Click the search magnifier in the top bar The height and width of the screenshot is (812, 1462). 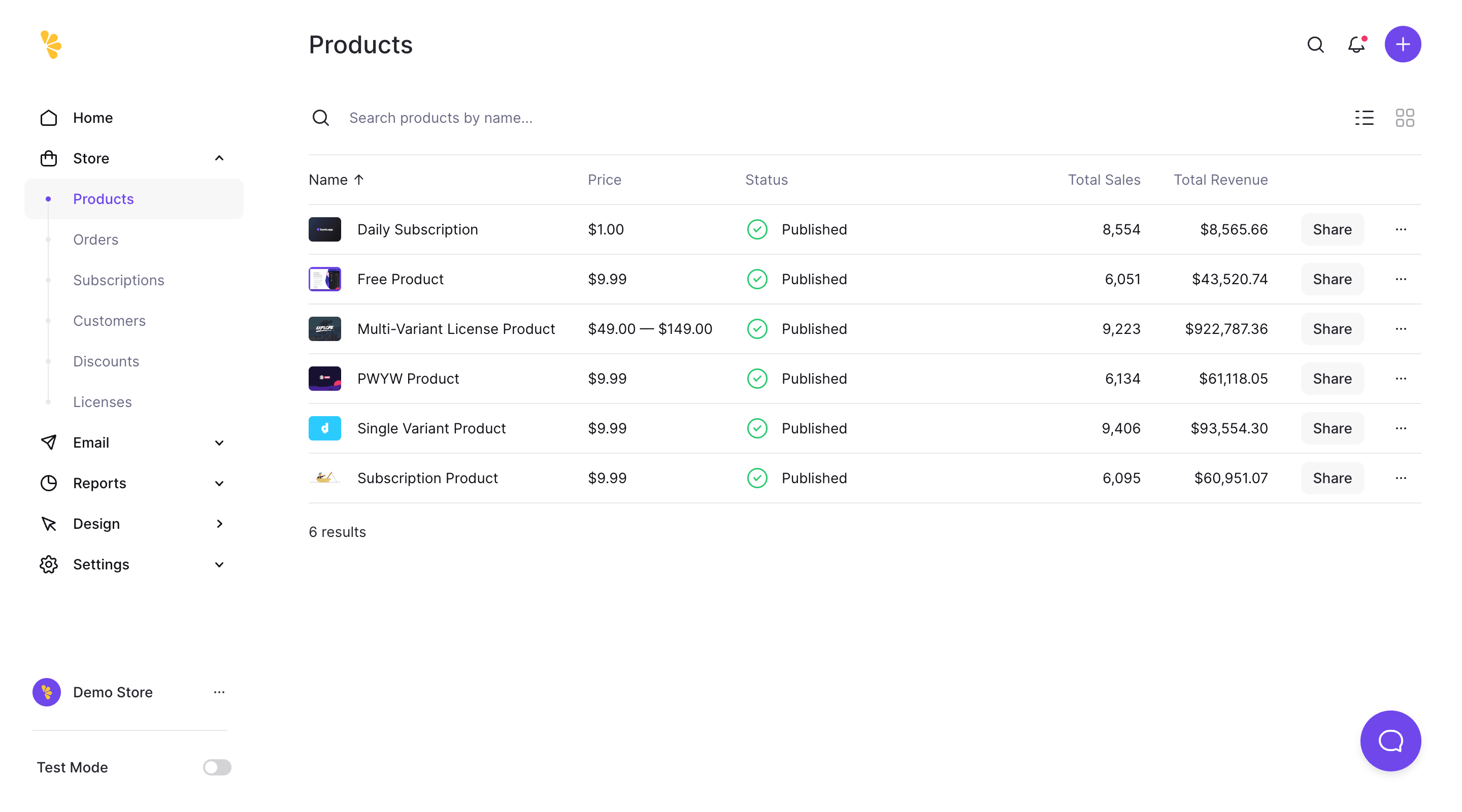(1315, 44)
